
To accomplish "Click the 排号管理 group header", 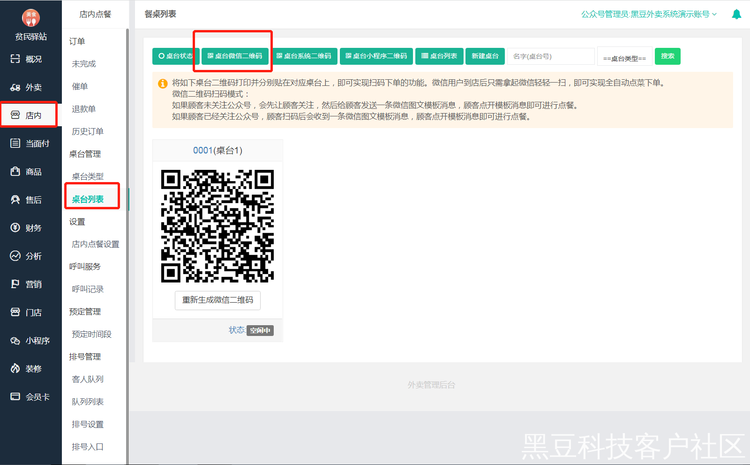I will (x=85, y=356).
